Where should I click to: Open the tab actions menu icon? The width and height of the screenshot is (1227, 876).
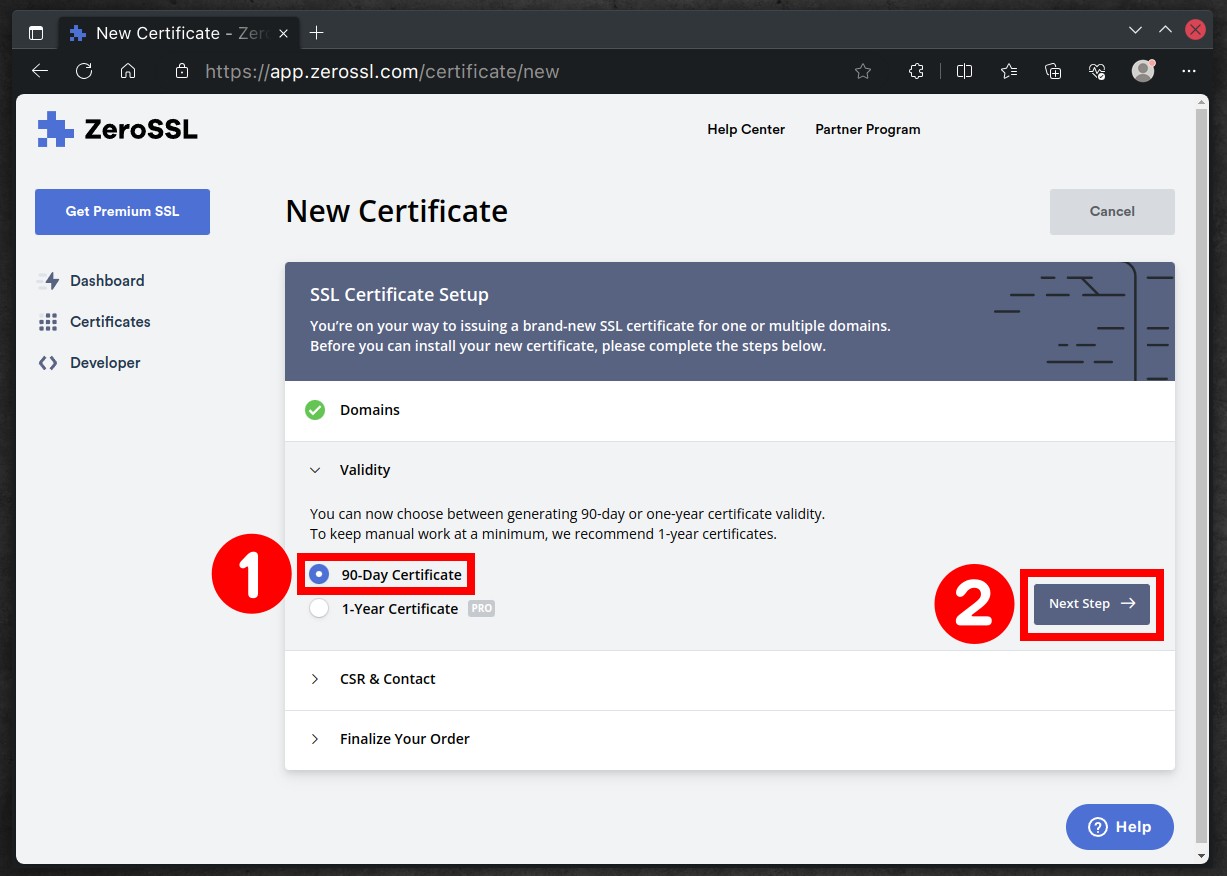36,33
